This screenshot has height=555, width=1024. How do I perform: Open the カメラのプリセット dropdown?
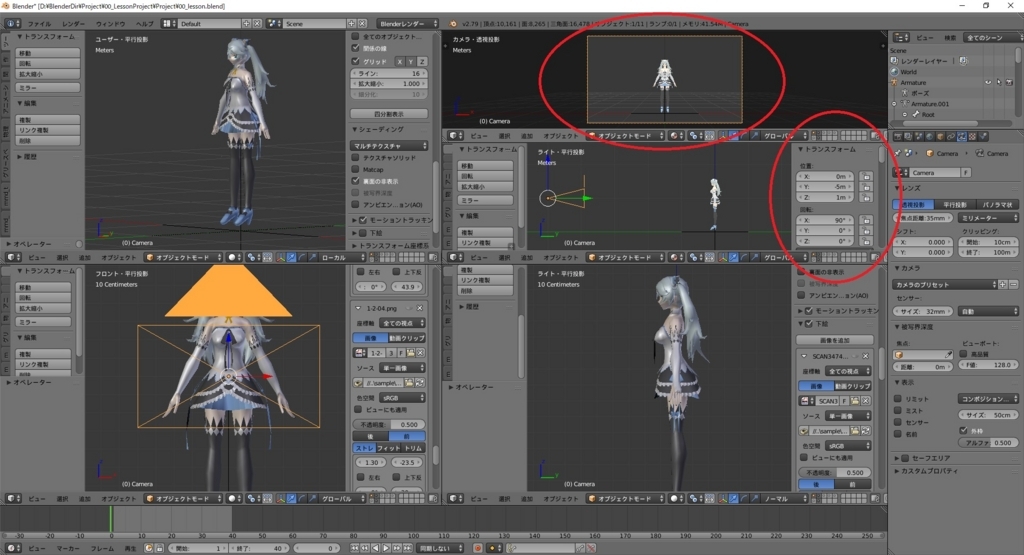[x=945, y=285]
